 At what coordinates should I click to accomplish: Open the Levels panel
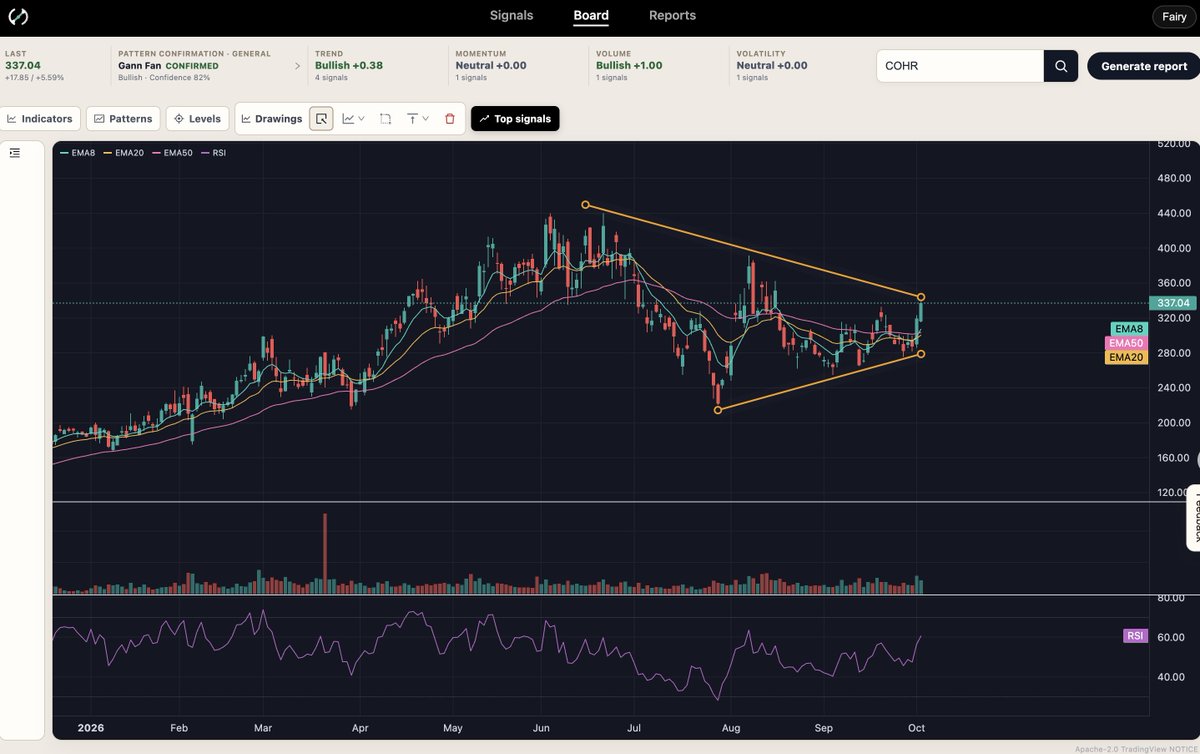(x=197, y=118)
